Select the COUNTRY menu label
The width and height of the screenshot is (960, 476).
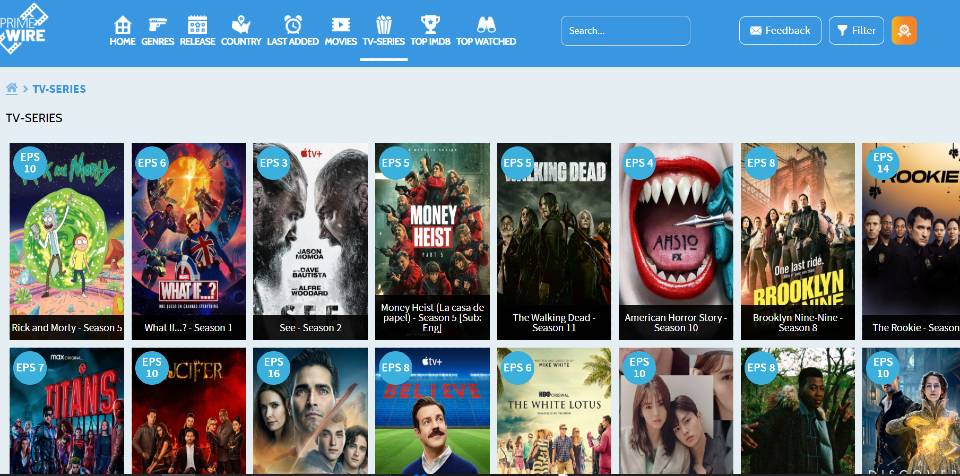pos(241,42)
